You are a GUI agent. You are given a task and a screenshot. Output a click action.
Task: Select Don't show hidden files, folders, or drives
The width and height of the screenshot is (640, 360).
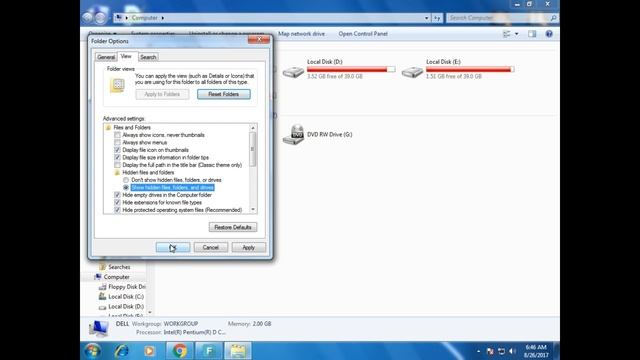click(x=126, y=180)
